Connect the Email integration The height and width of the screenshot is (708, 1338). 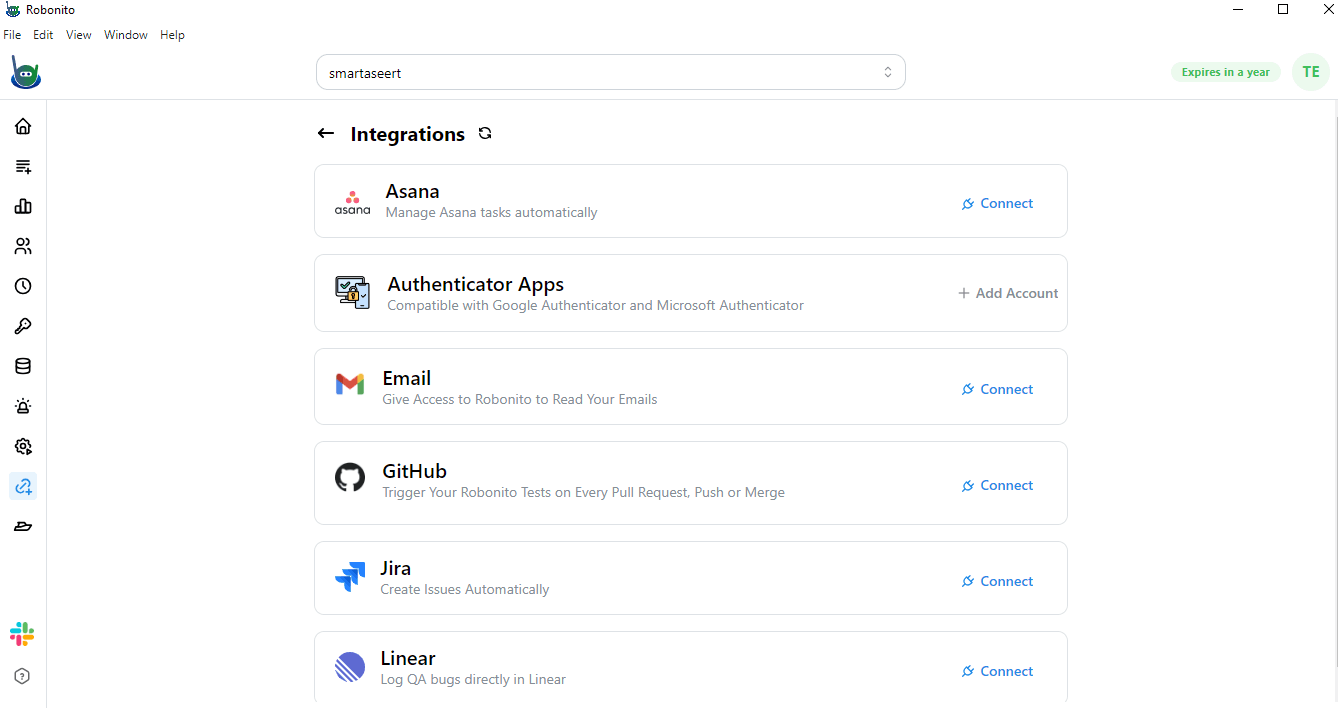pyautogui.click(x=997, y=389)
